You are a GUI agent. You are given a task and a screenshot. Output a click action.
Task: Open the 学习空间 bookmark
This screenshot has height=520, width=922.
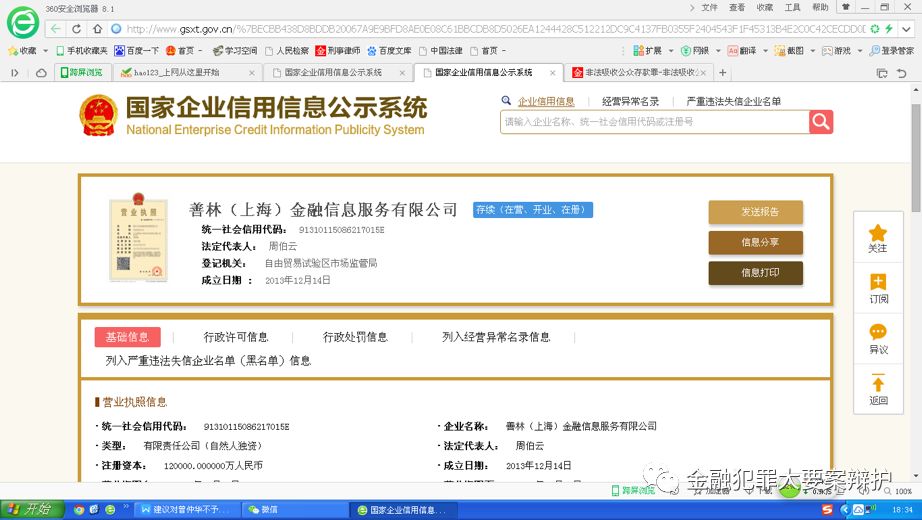click(x=235, y=51)
